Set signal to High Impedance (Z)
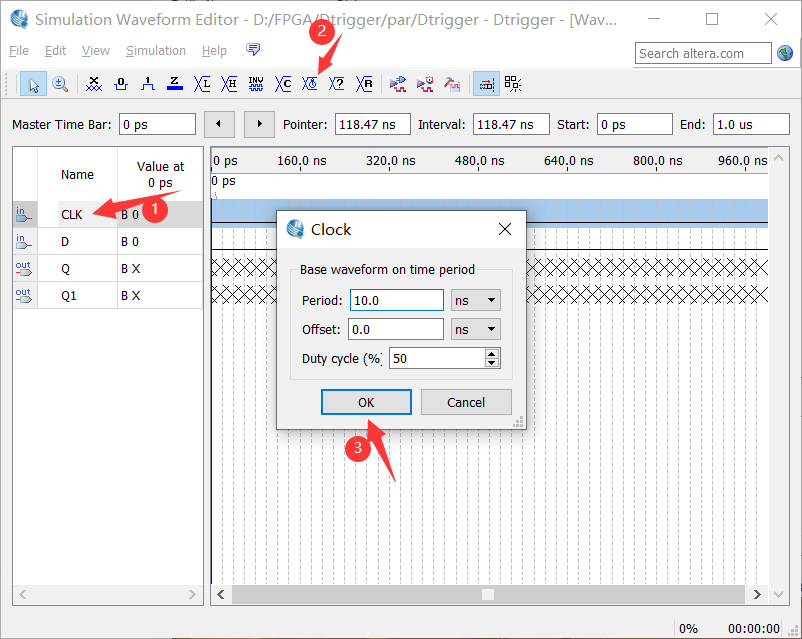The image size is (802, 639). [175, 84]
